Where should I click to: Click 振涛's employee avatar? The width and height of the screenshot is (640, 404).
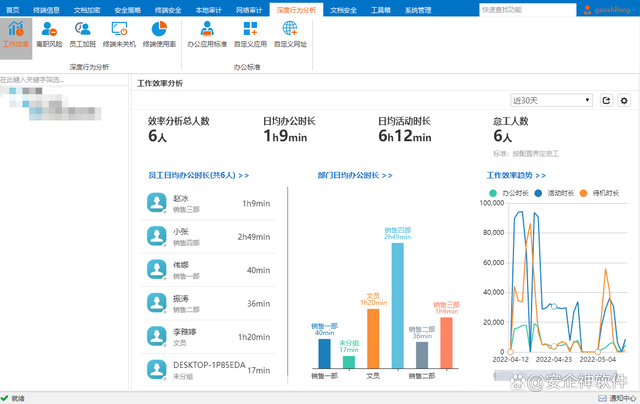tap(157, 303)
